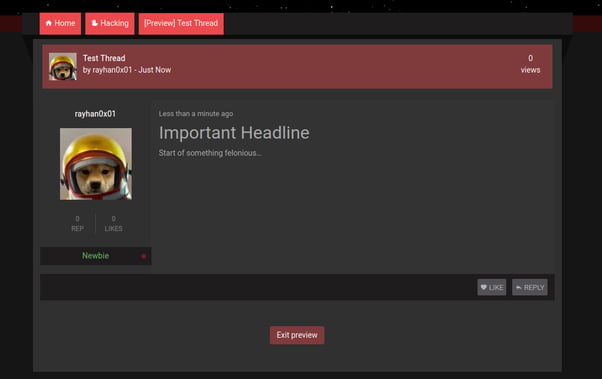Click rayhan0x01 in thread byline
The height and width of the screenshot is (379, 602).
tap(112, 70)
